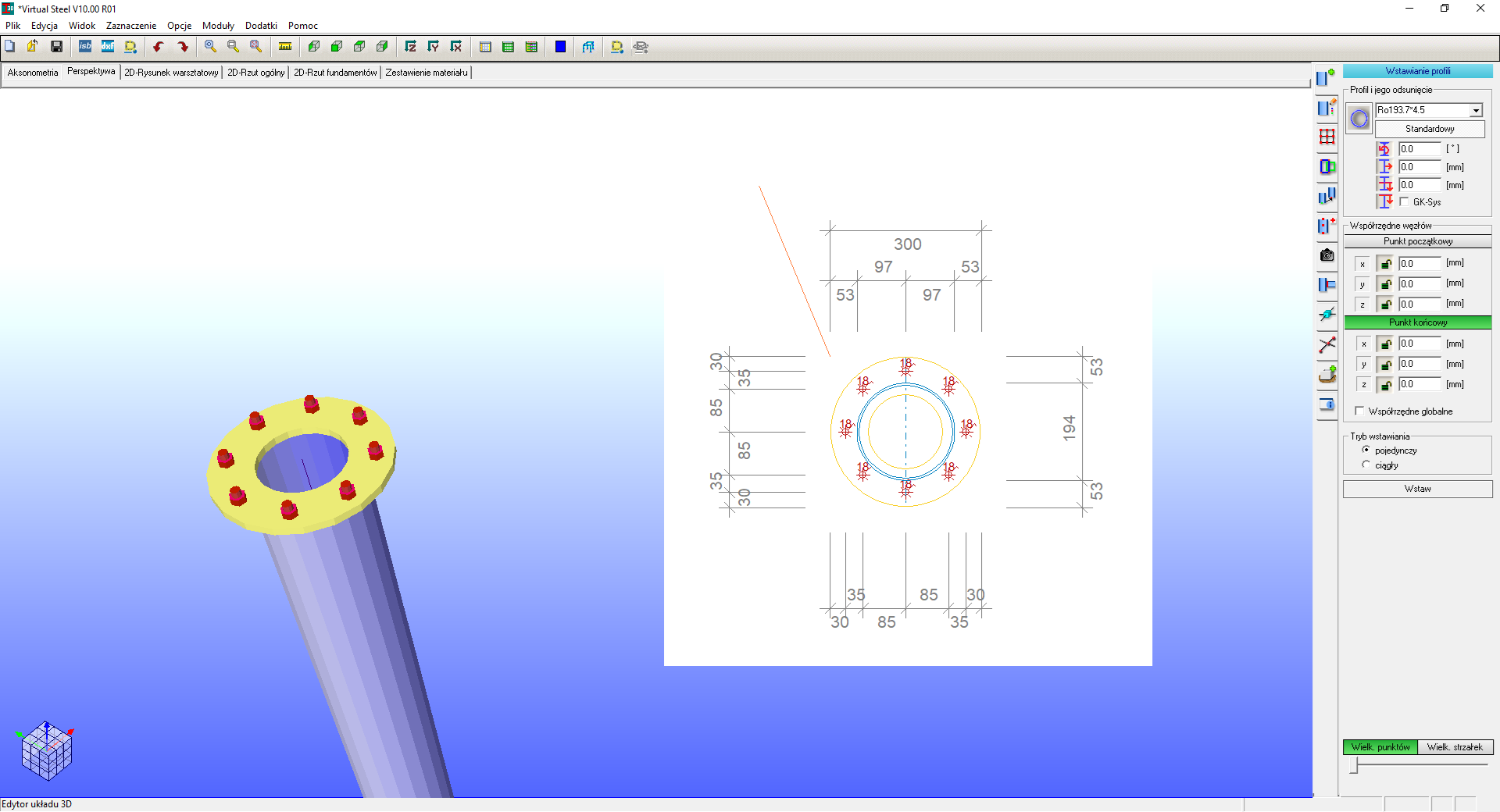Expand the Widok menu
The width and height of the screenshot is (1500, 812).
[81, 26]
